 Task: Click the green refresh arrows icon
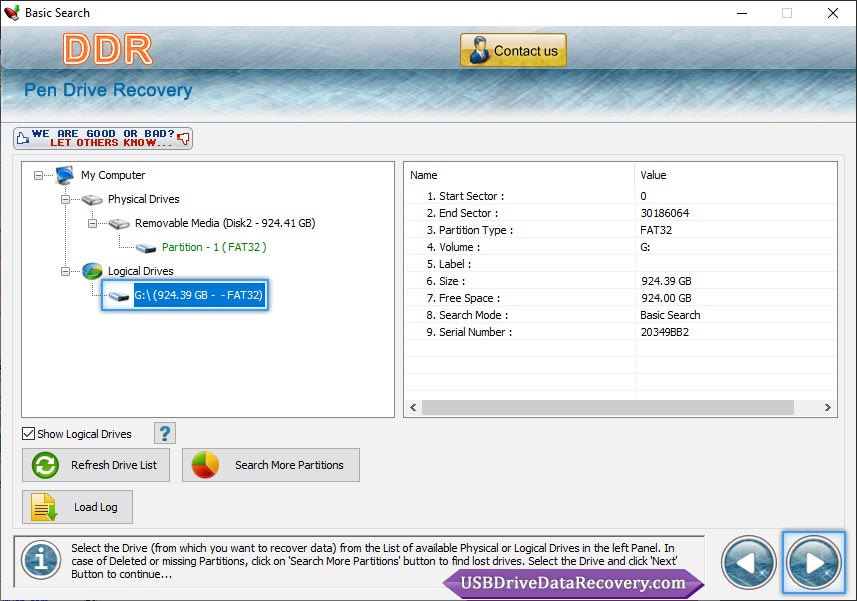[x=45, y=465]
